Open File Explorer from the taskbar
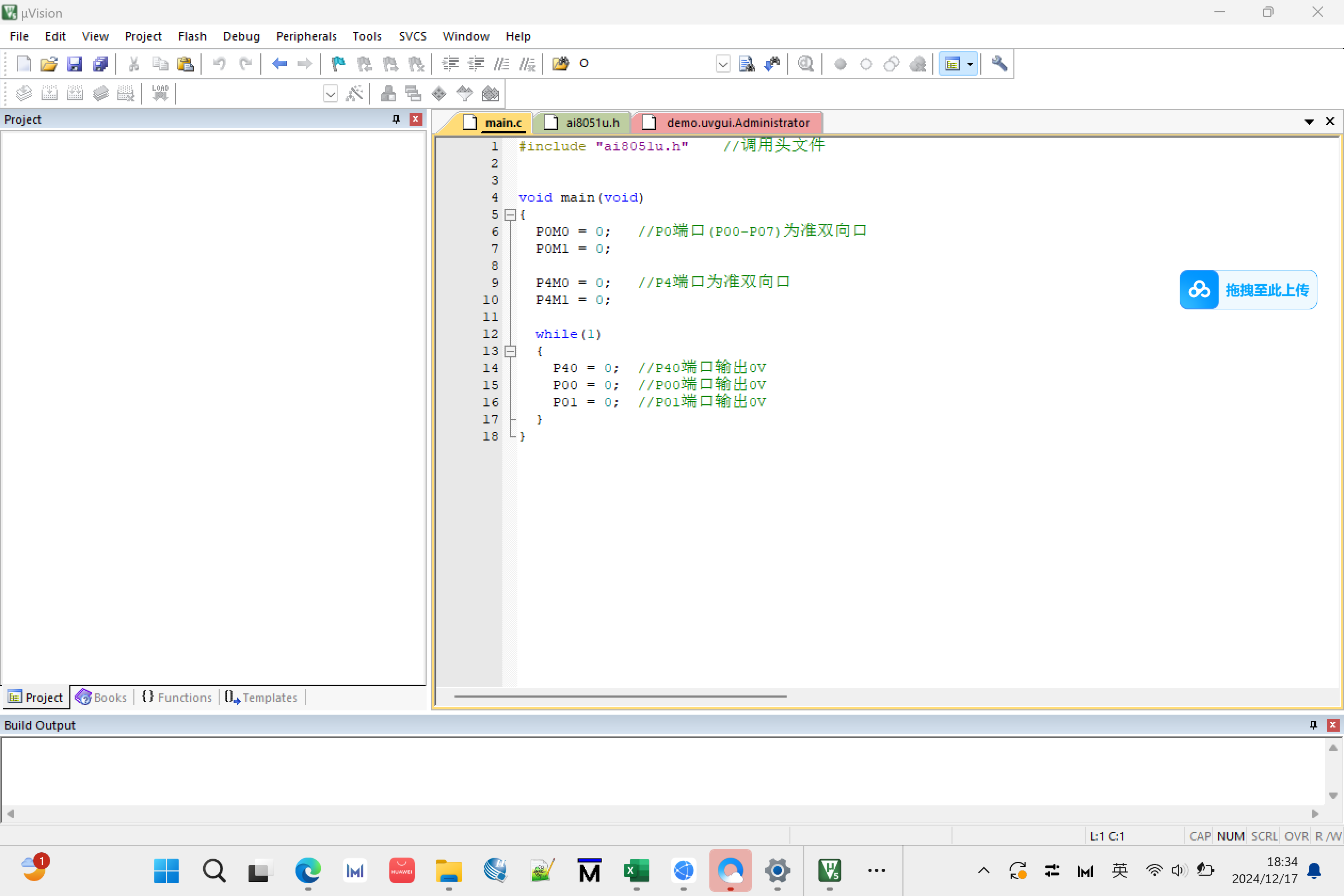This screenshot has width=1344, height=896. 449,870
